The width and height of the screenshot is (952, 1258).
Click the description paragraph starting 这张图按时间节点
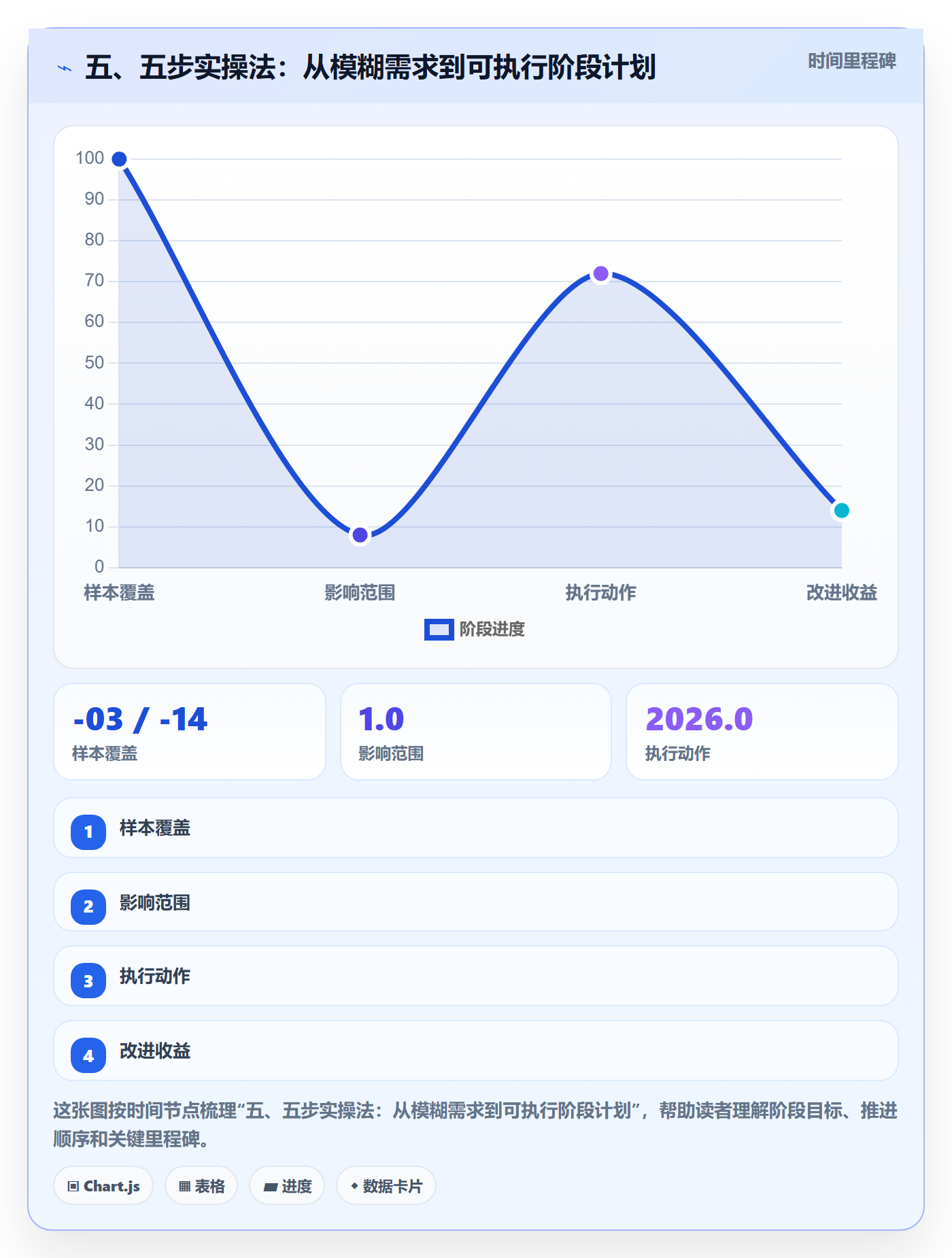[x=475, y=1125]
